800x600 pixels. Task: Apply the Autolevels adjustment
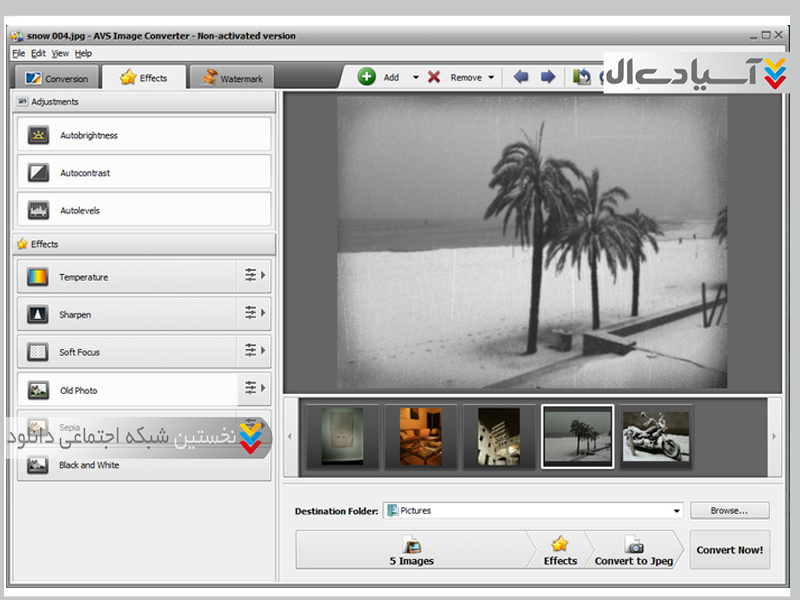(x=144, y=211)
